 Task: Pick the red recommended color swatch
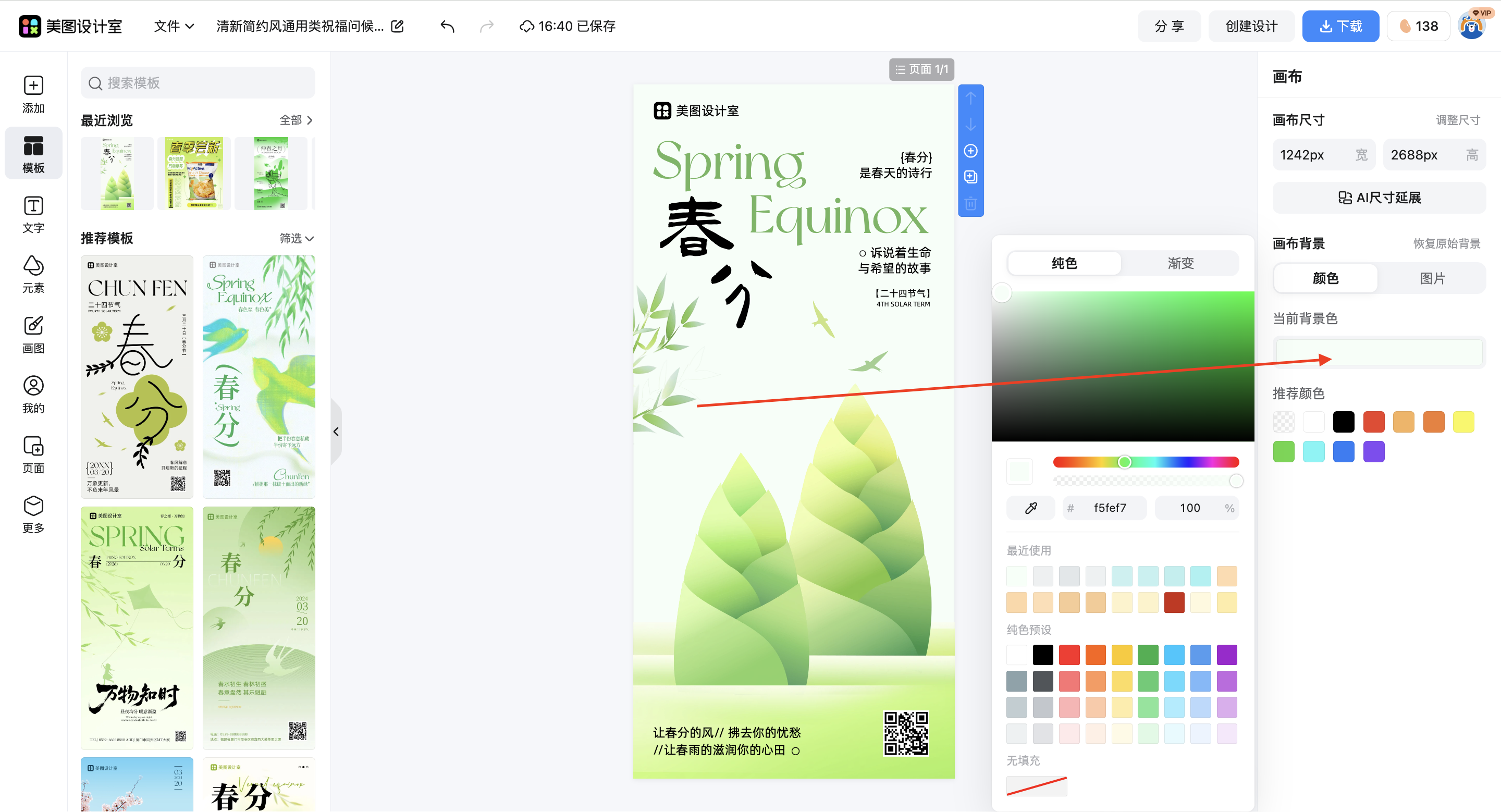click(1373, 422)
